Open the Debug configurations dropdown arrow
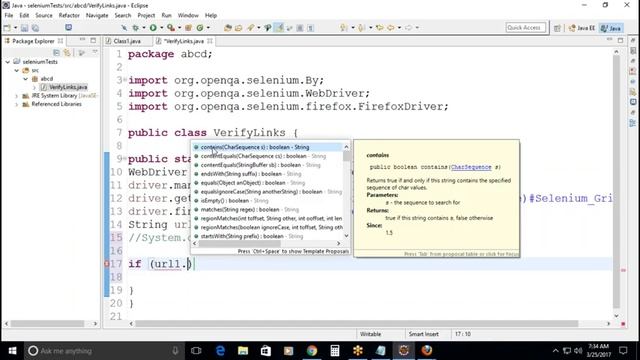 [143, 28]
